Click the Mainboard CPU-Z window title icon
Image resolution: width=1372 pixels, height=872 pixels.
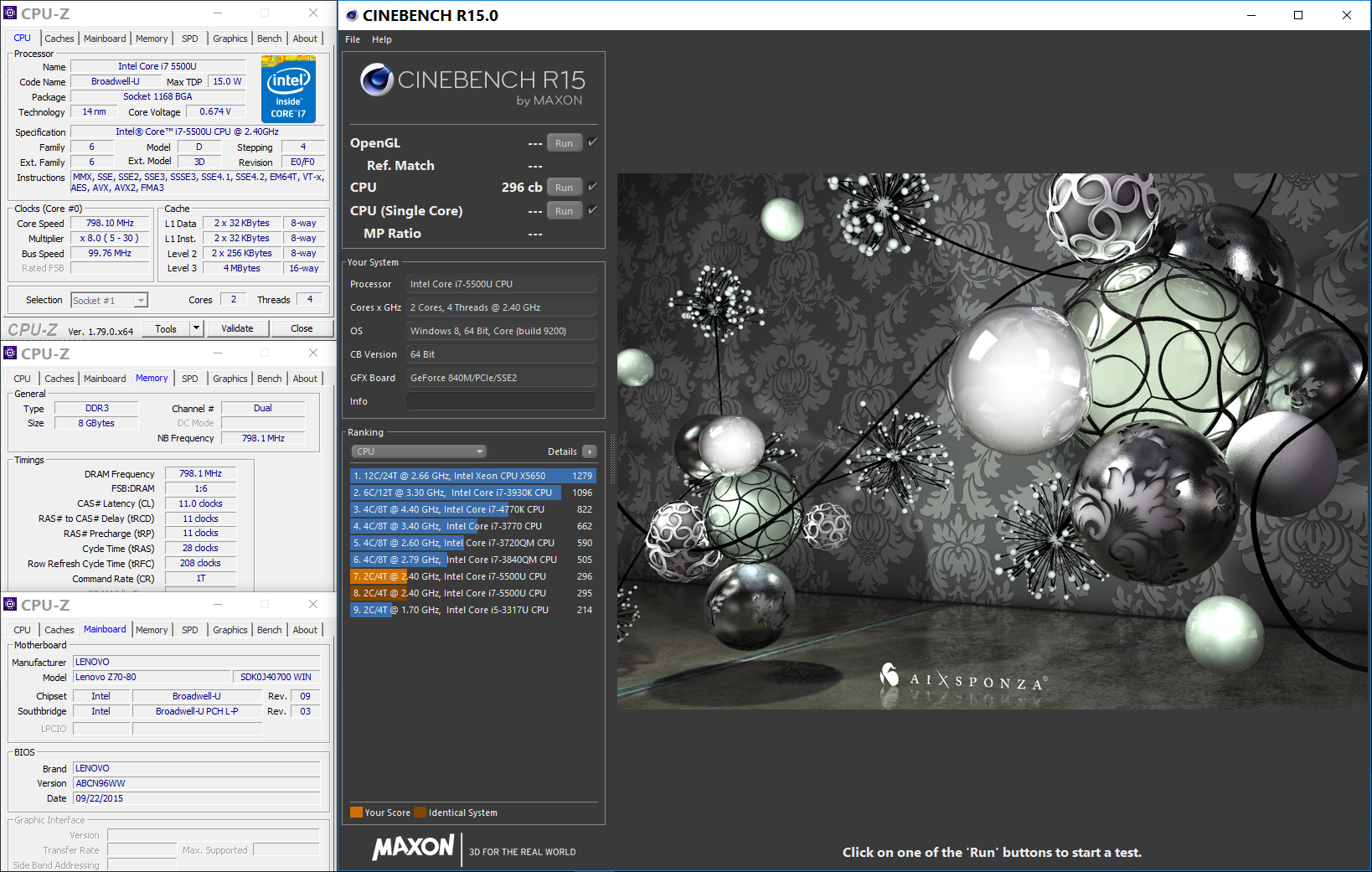[10, 604]
